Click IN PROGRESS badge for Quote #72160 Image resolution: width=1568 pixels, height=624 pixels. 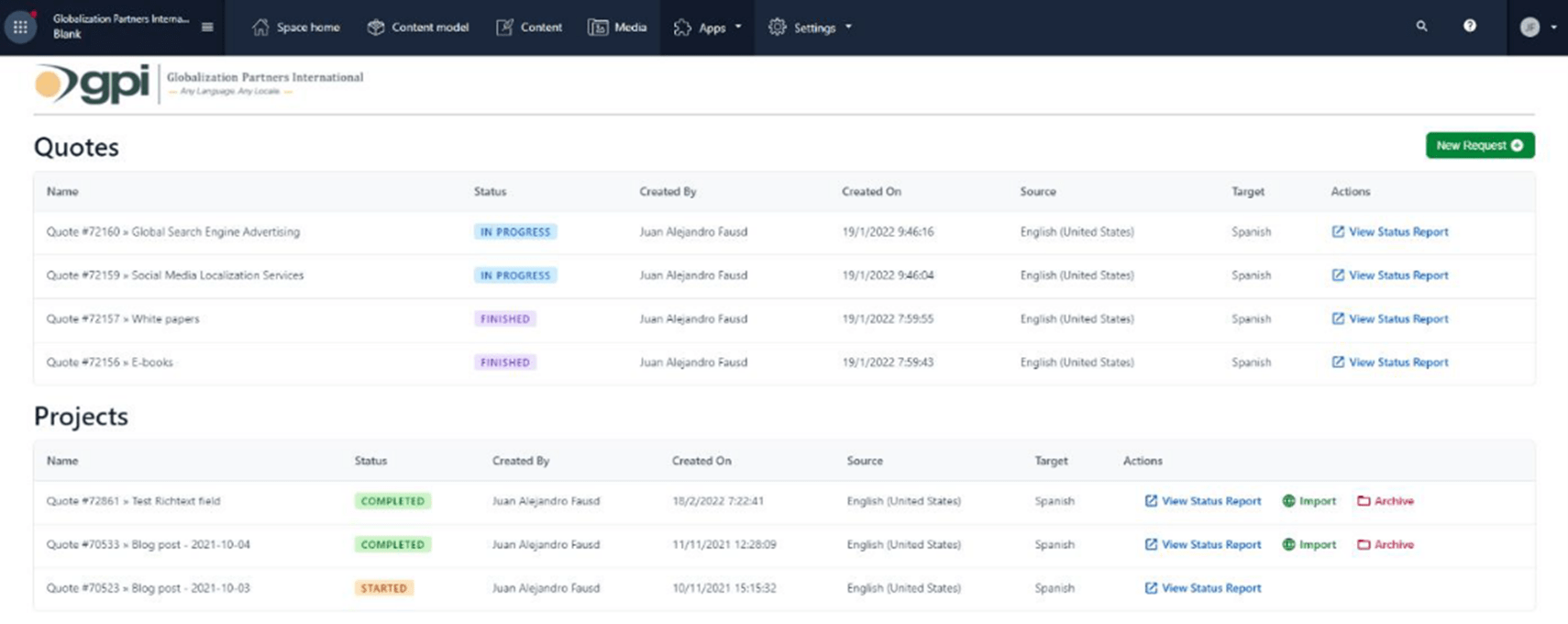(515, 232)
